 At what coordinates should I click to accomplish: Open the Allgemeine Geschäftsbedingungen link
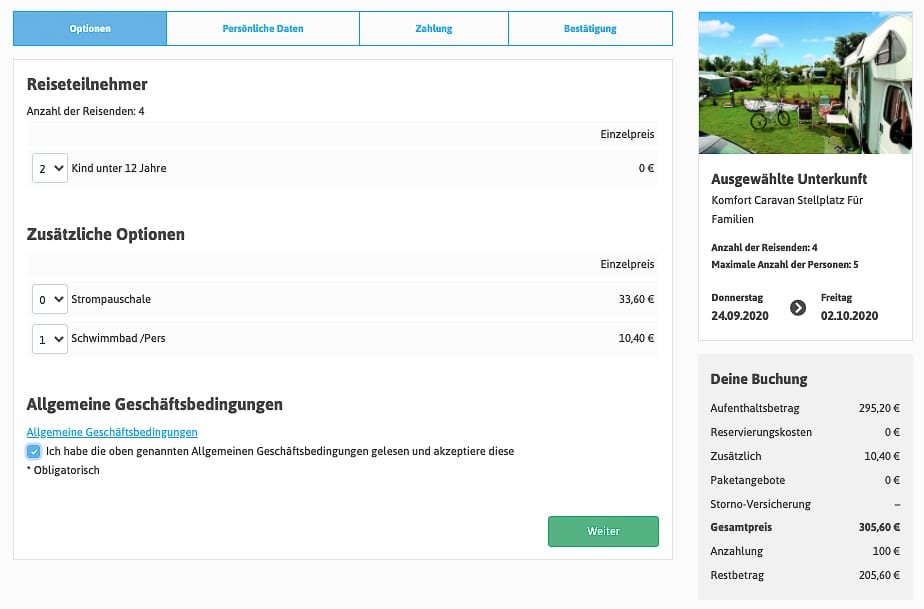point(112,432)
